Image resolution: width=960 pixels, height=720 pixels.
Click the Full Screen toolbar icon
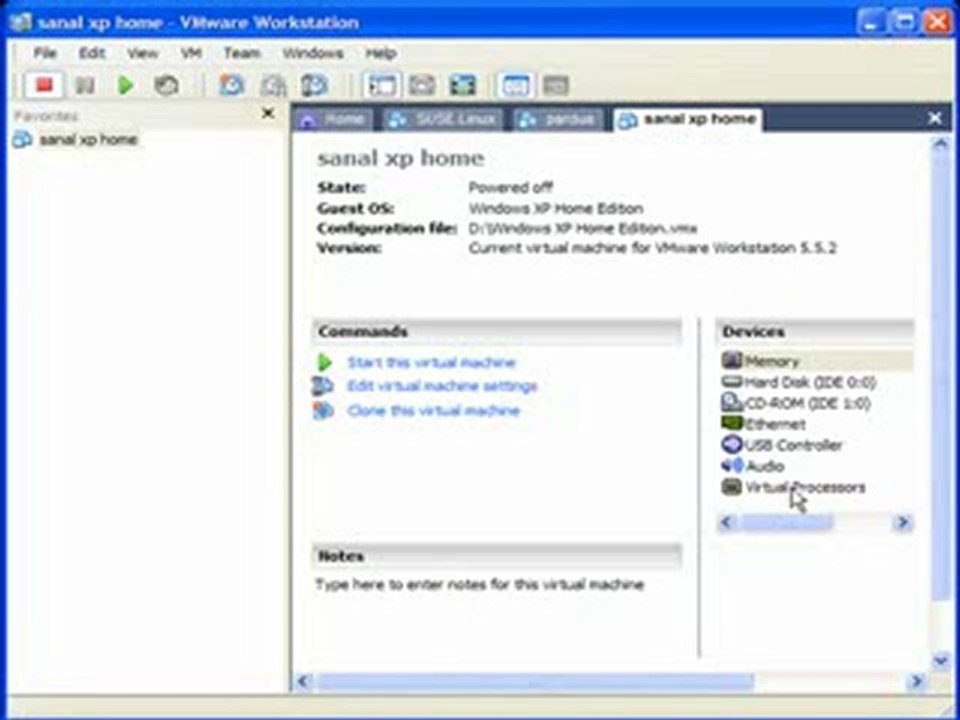point(463,86)
